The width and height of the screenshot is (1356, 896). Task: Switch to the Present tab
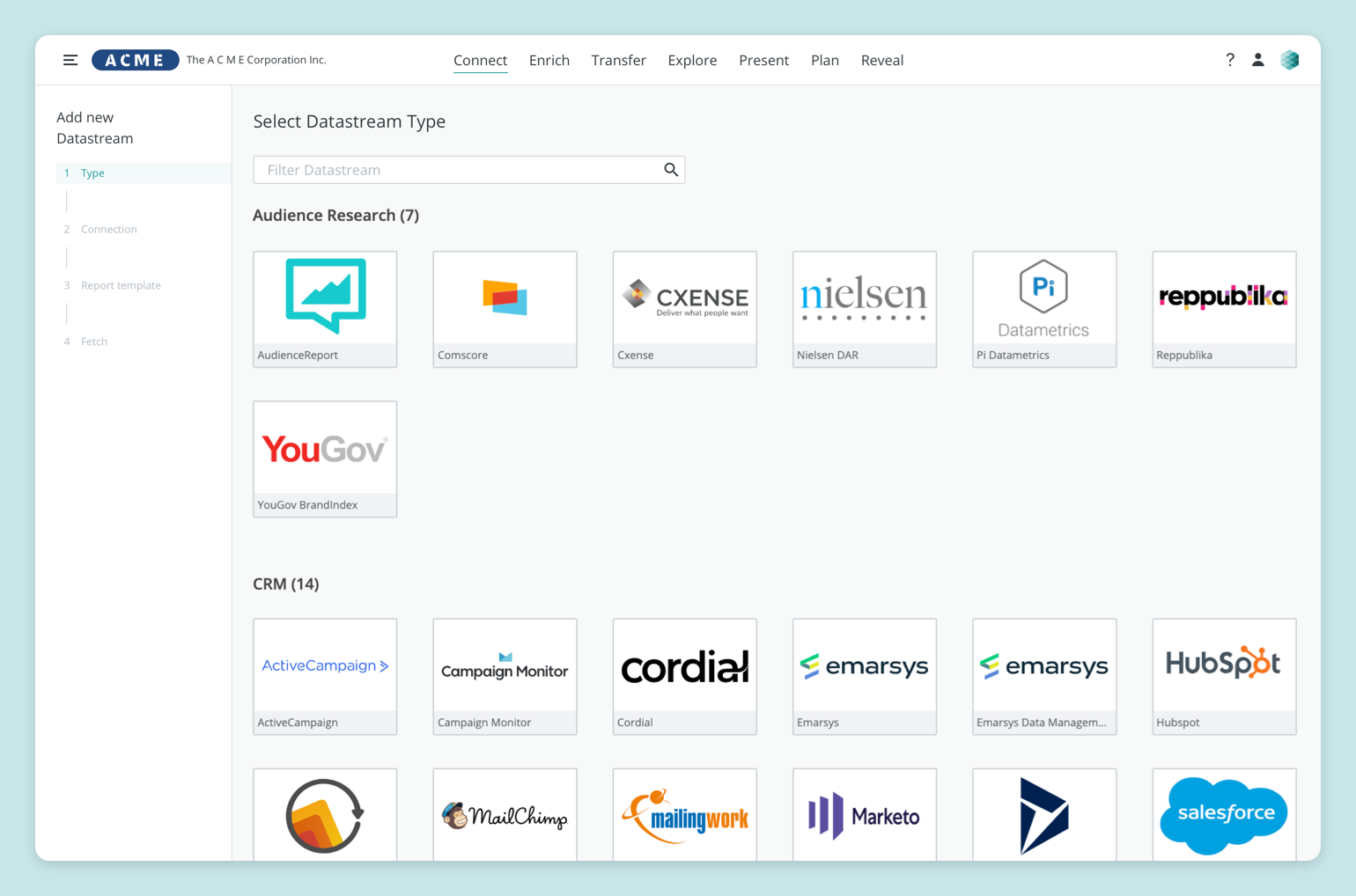(x=763, y=60)
